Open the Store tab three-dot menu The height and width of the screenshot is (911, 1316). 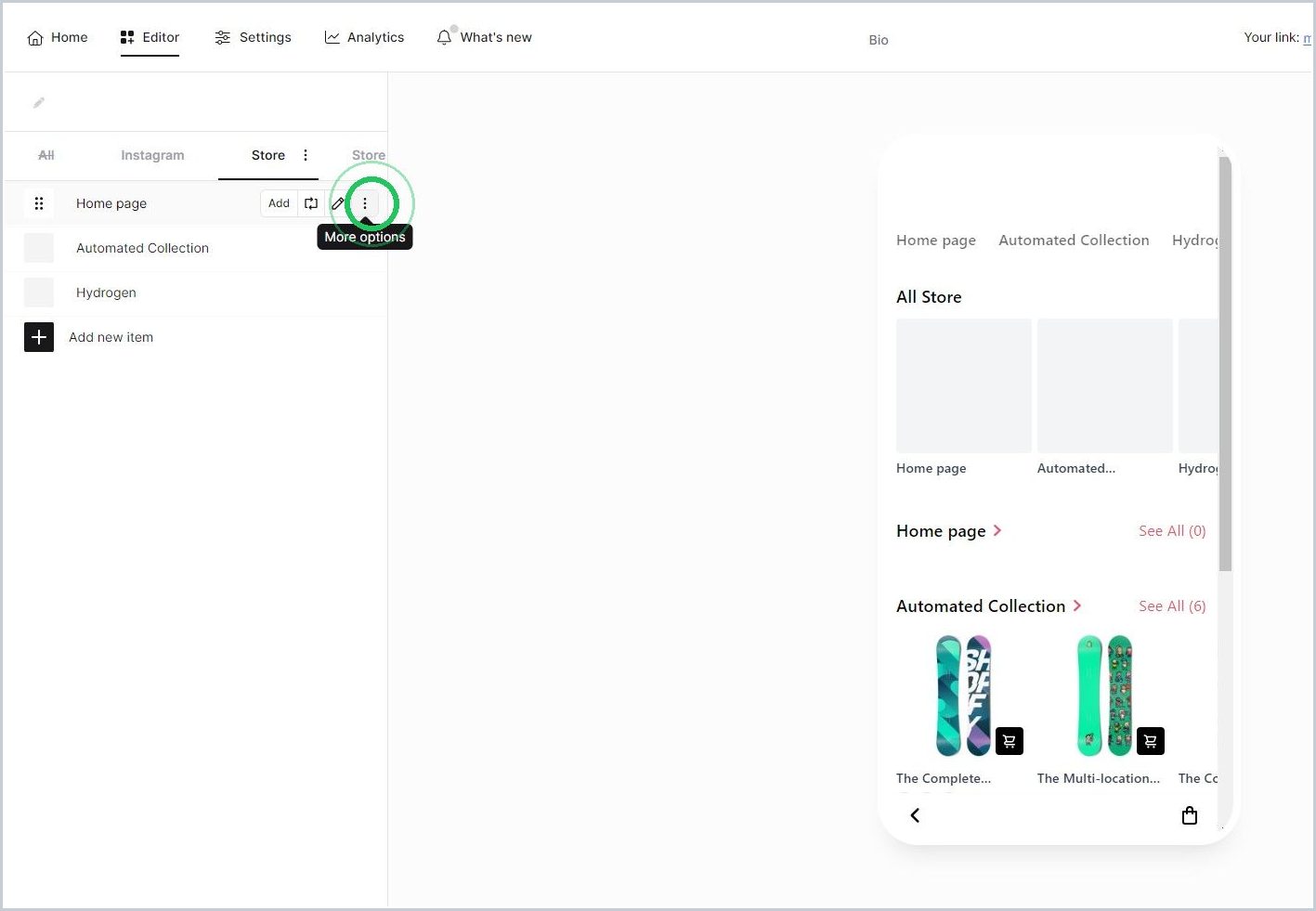point(306,155)
